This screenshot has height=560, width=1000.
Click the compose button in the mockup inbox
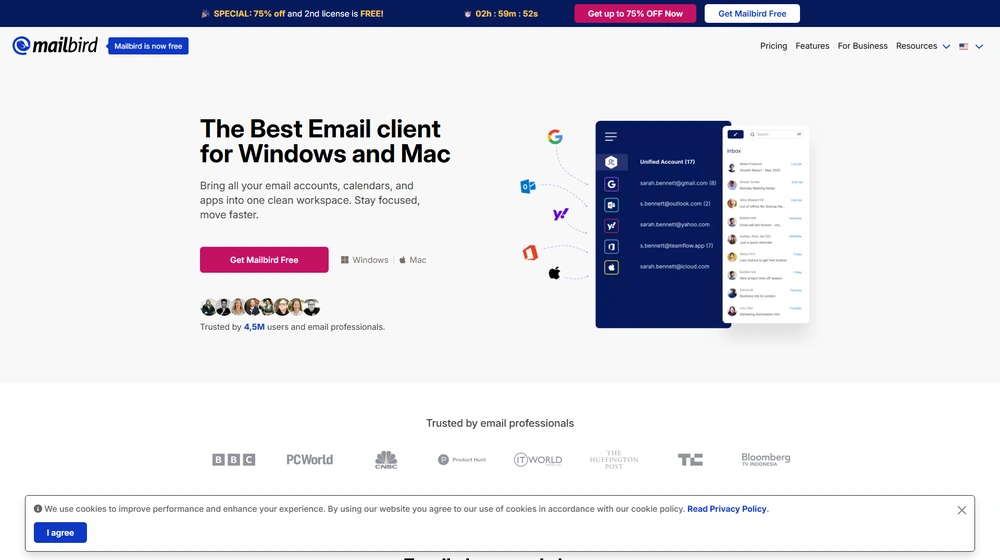(x=735, y=134)
